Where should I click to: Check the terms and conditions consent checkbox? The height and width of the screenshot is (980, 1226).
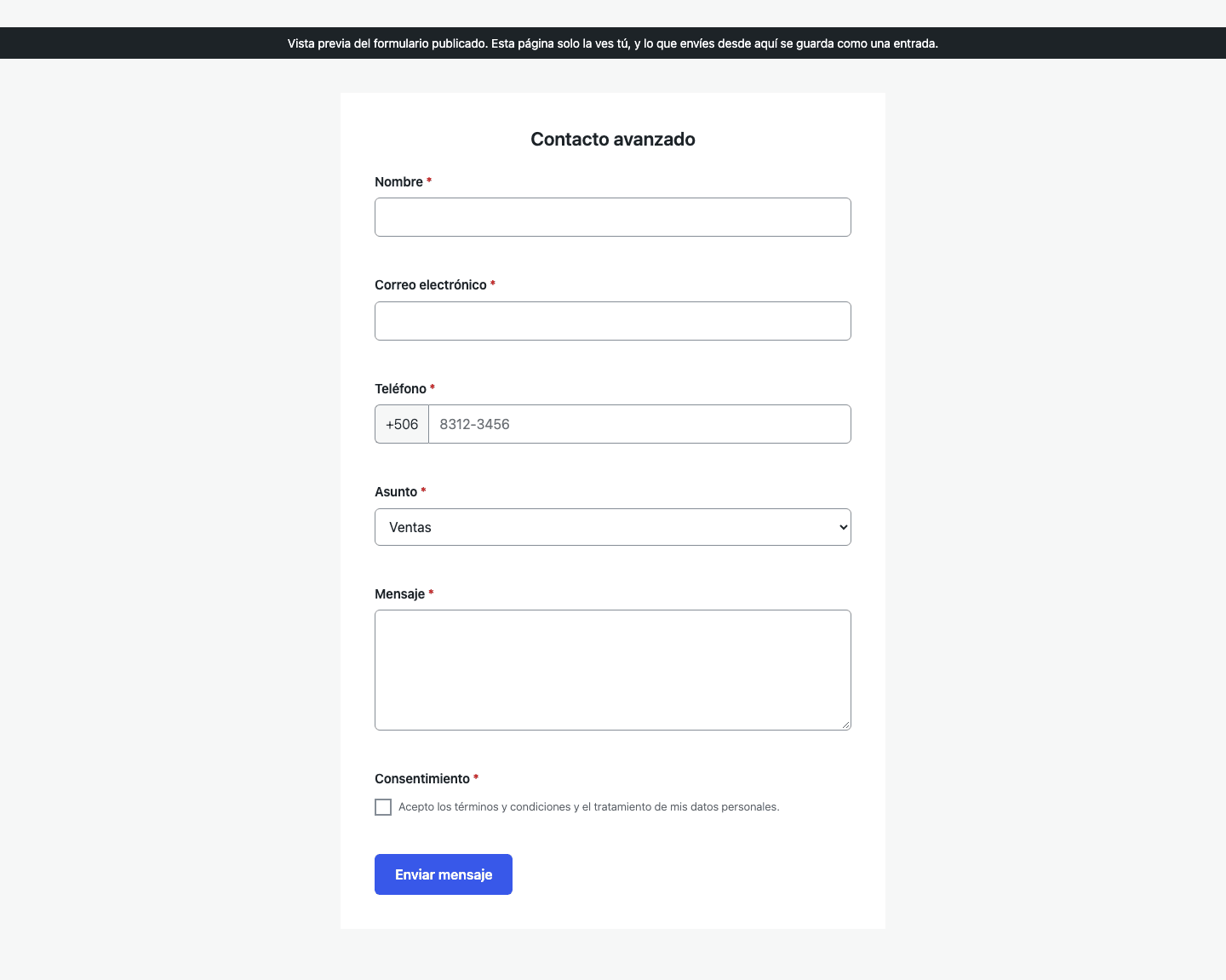[383, 807]
